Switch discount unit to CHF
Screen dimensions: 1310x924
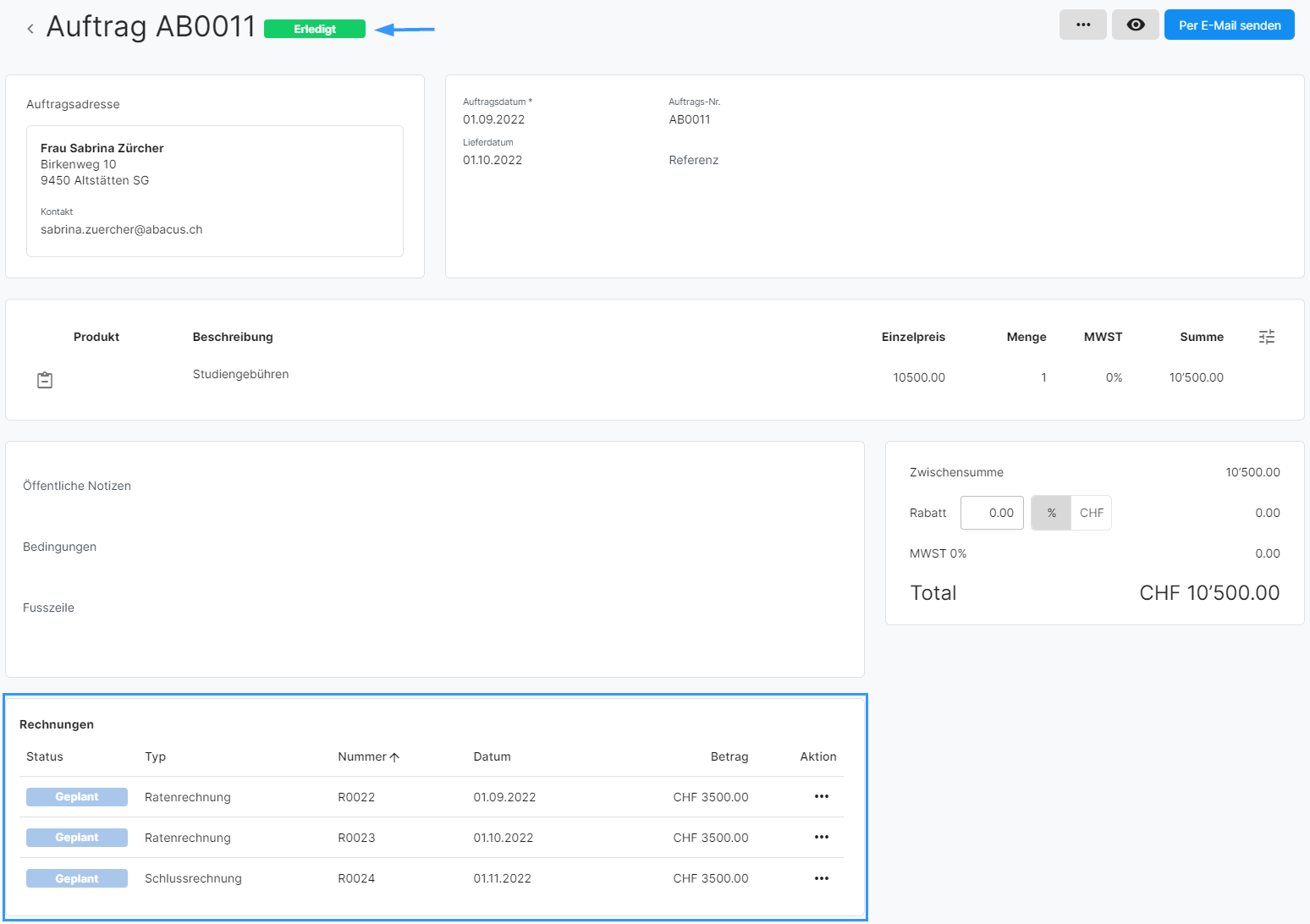(x=1091, y=513)
